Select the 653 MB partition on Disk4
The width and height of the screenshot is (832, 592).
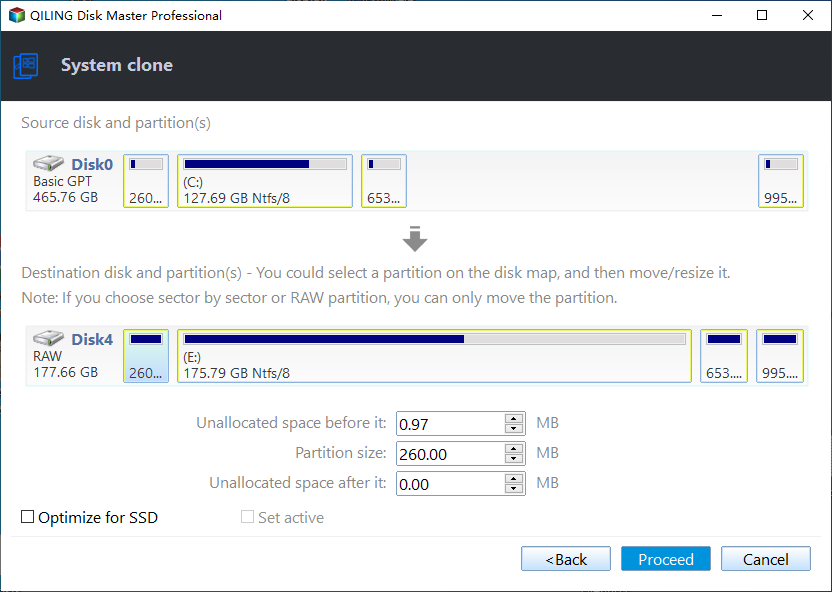724,356
